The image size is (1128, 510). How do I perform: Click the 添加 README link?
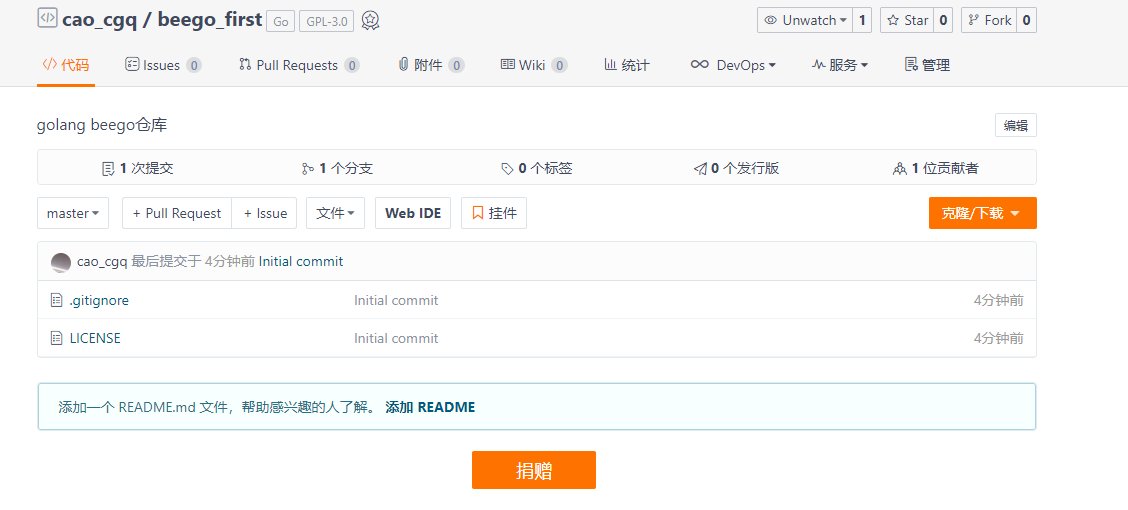tap(430, 407)
